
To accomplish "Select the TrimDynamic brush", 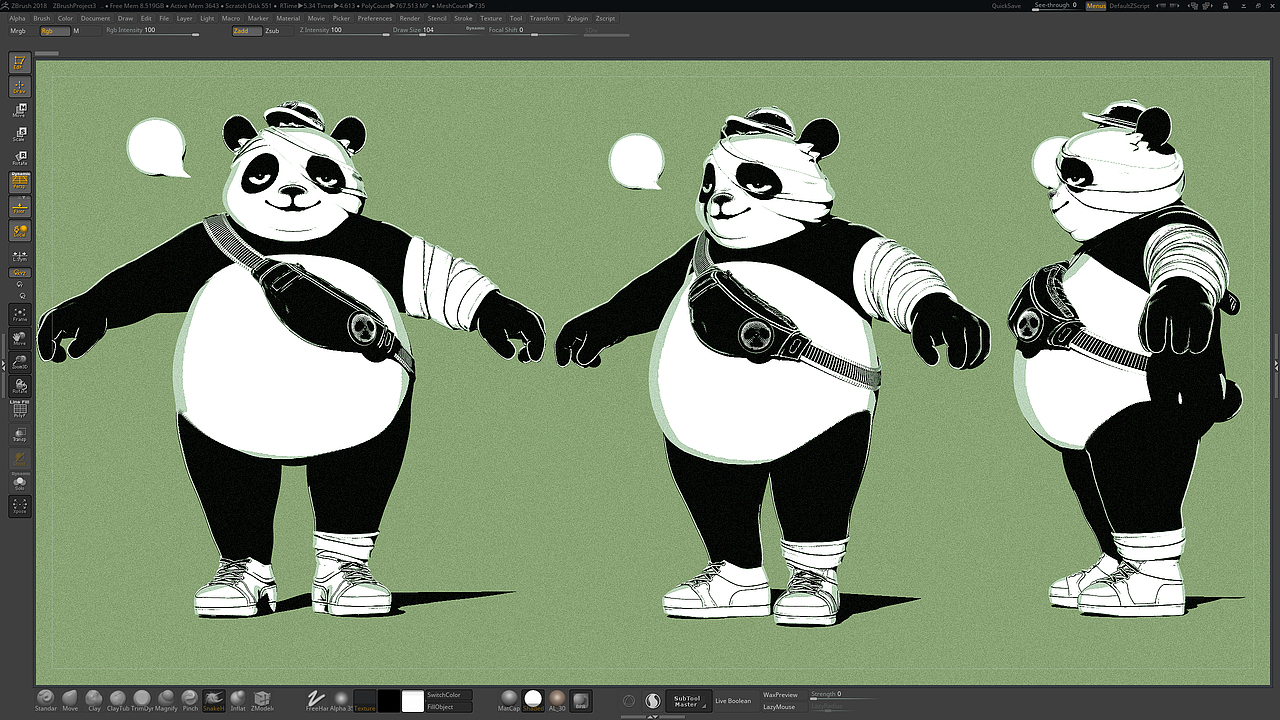I will pos(142,701).
